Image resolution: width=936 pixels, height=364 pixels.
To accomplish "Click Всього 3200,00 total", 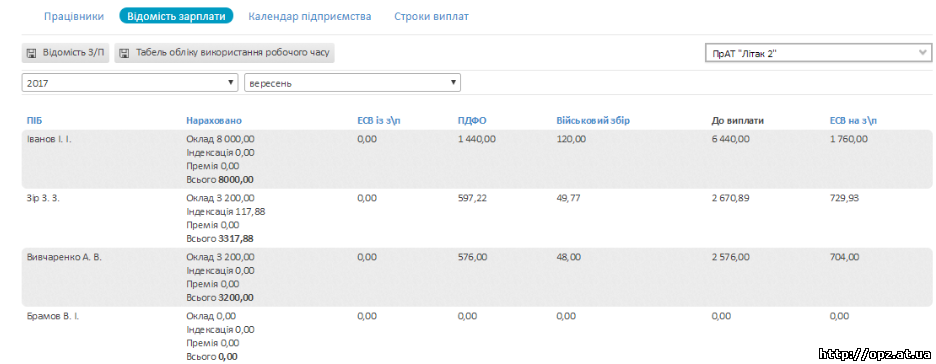I will tap(220, 297).
